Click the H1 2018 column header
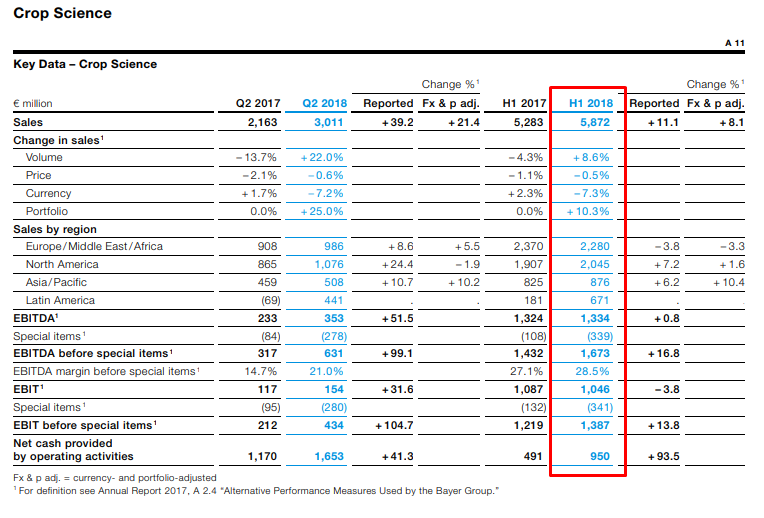 click(590, 103)
